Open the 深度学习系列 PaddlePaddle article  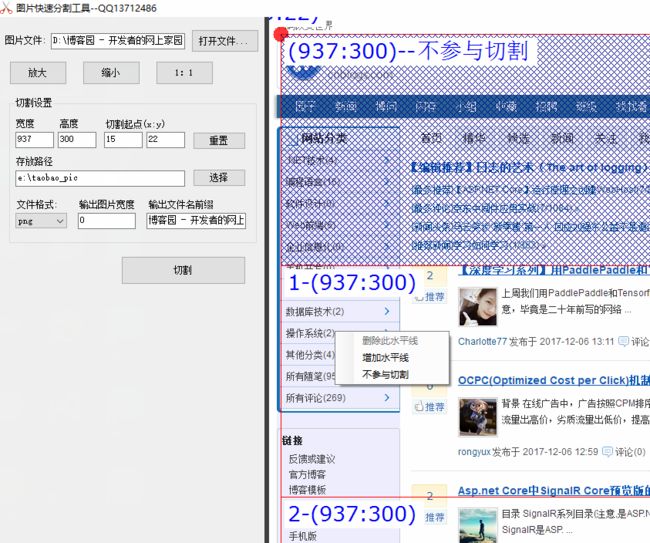coord(554,270)
